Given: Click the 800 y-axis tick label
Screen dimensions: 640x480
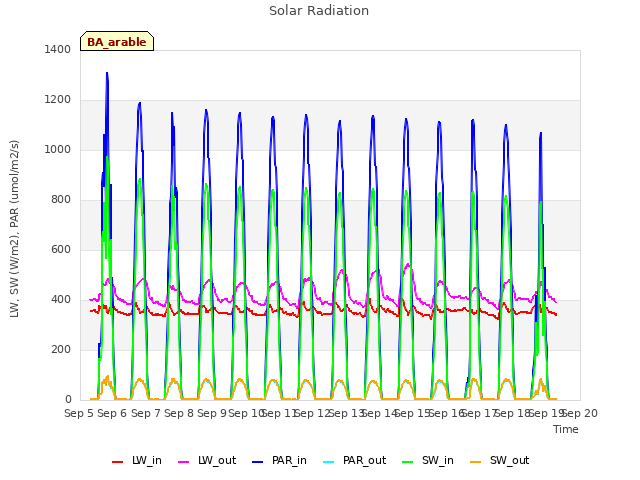Looking at the screenshot, I should click(x=61, y=200).
